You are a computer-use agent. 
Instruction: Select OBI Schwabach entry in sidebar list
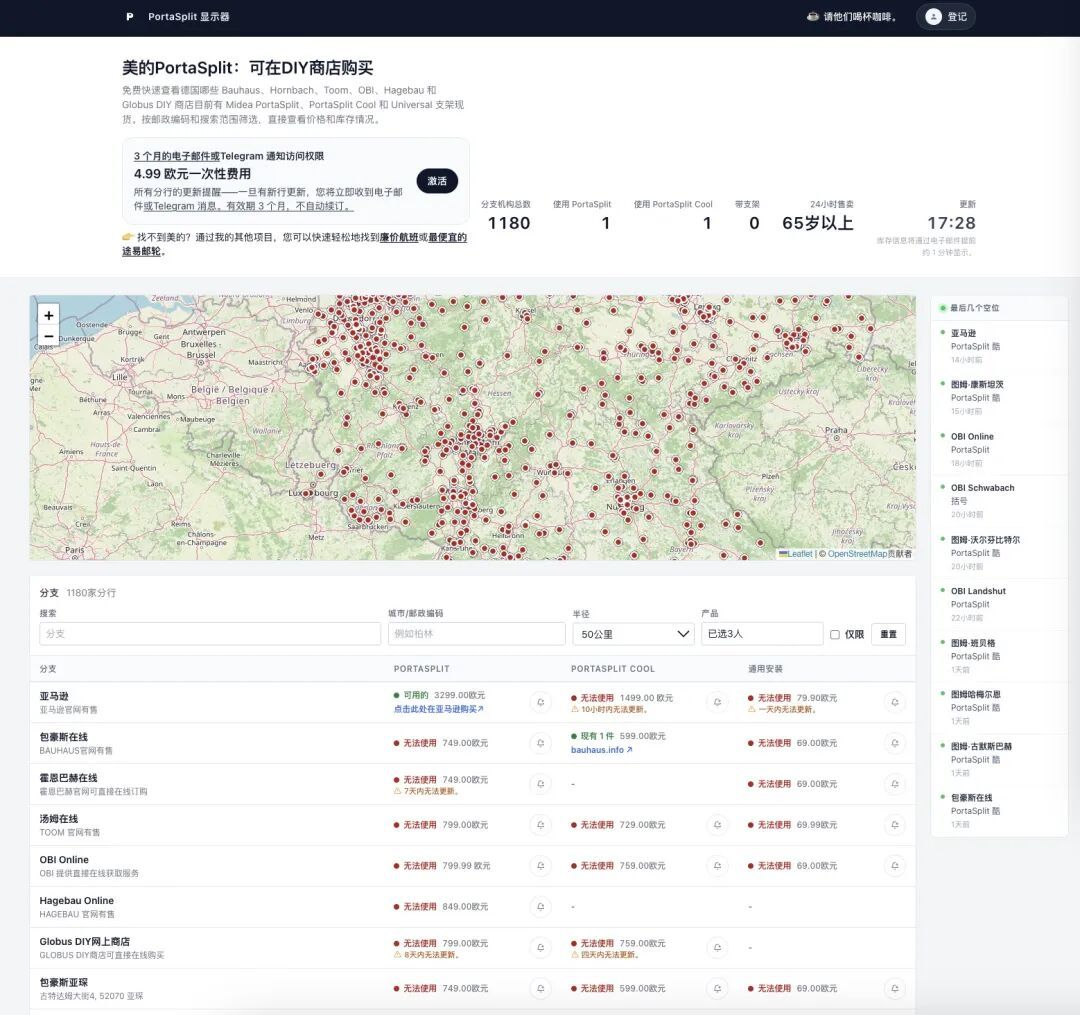coord(999,501)
